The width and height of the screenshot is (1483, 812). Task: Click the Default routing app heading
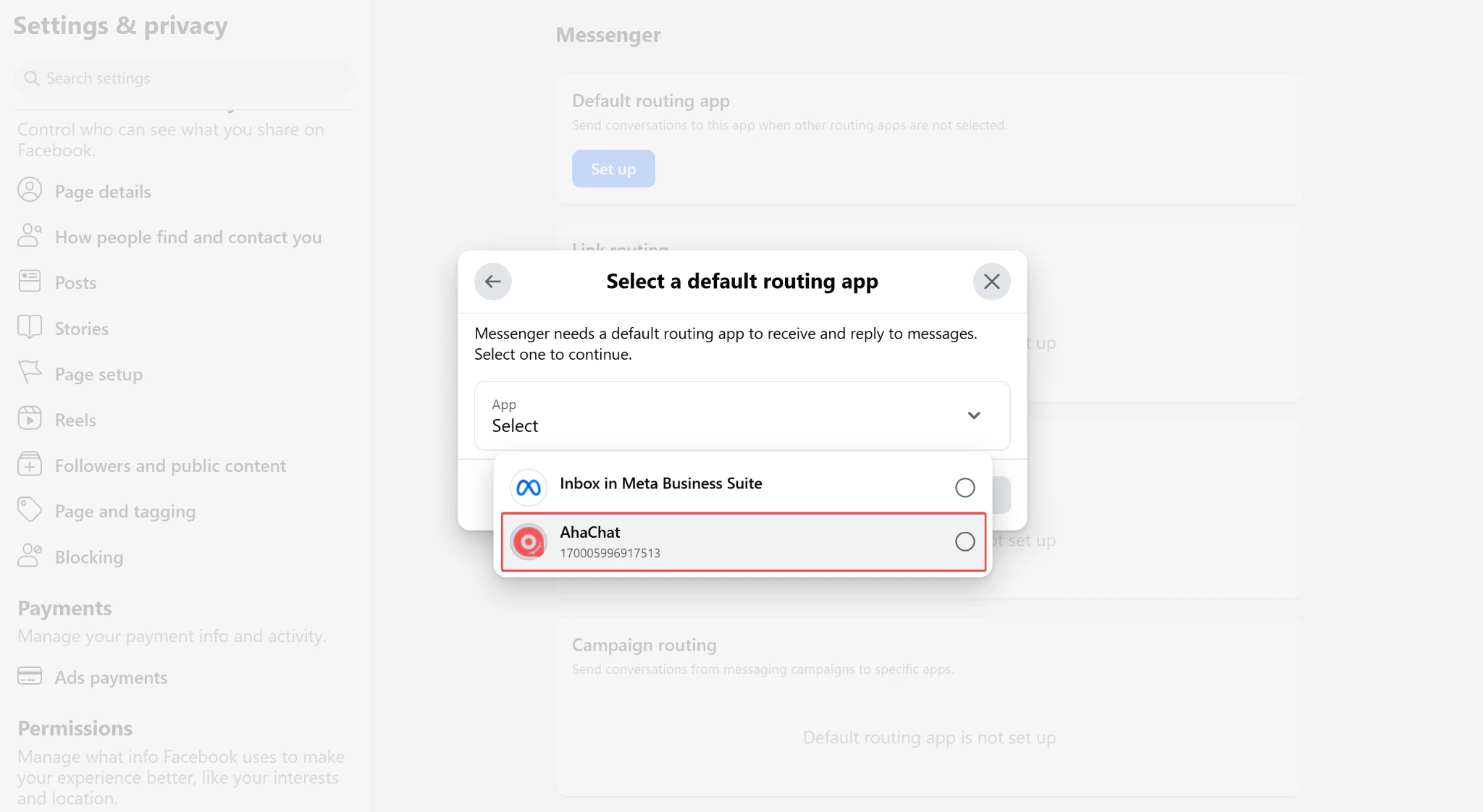[650, 101]
